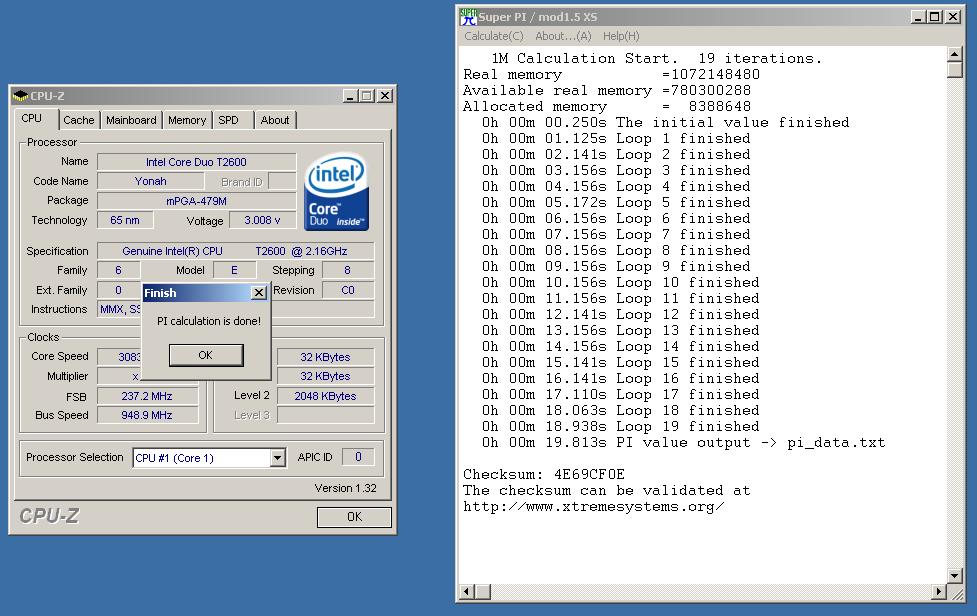977x616 pixels.
Task: Click the OK button in CPU-Z
Action: [354, 517]
